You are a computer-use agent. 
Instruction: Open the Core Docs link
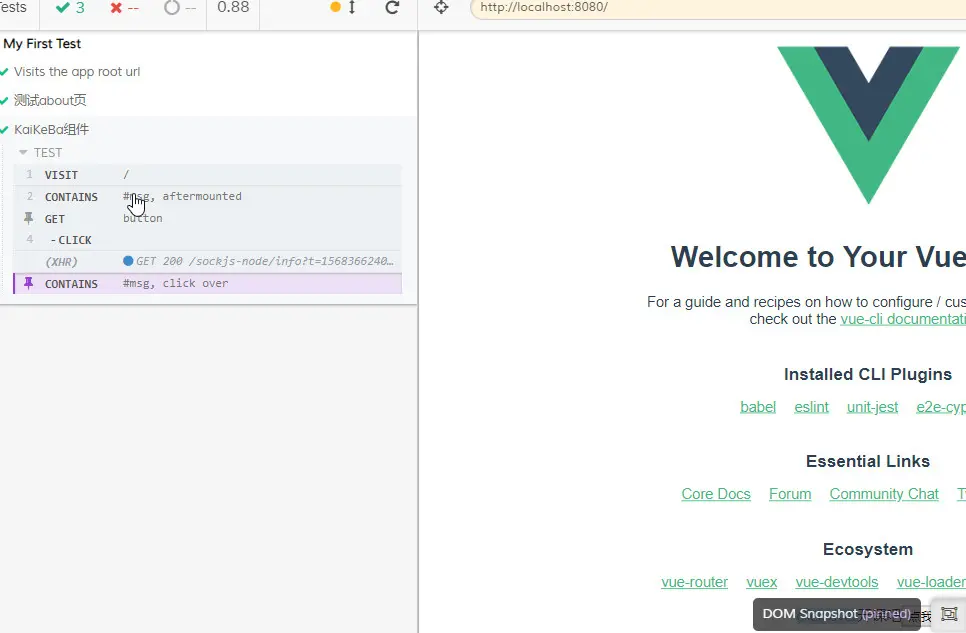pyautogui.click(x=716, y=494)
